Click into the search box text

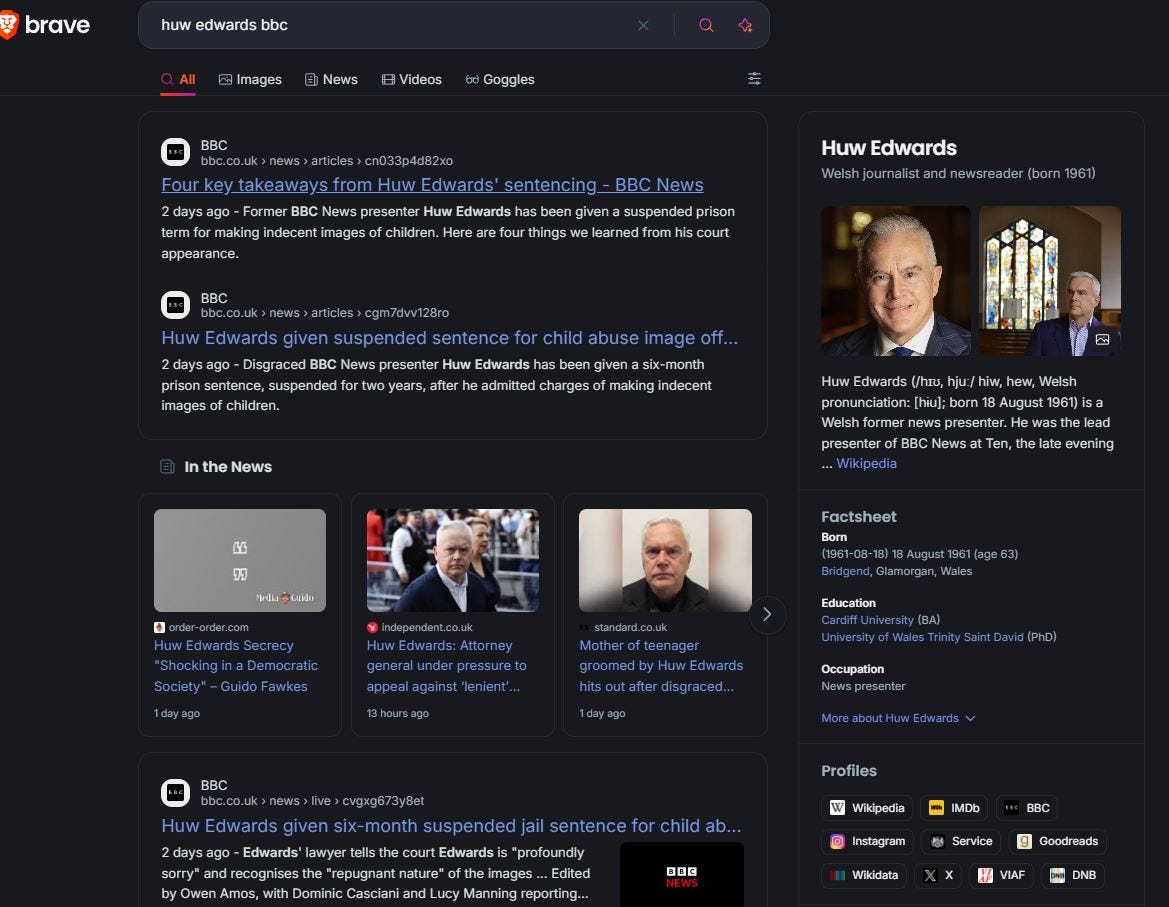click(224, 25)
